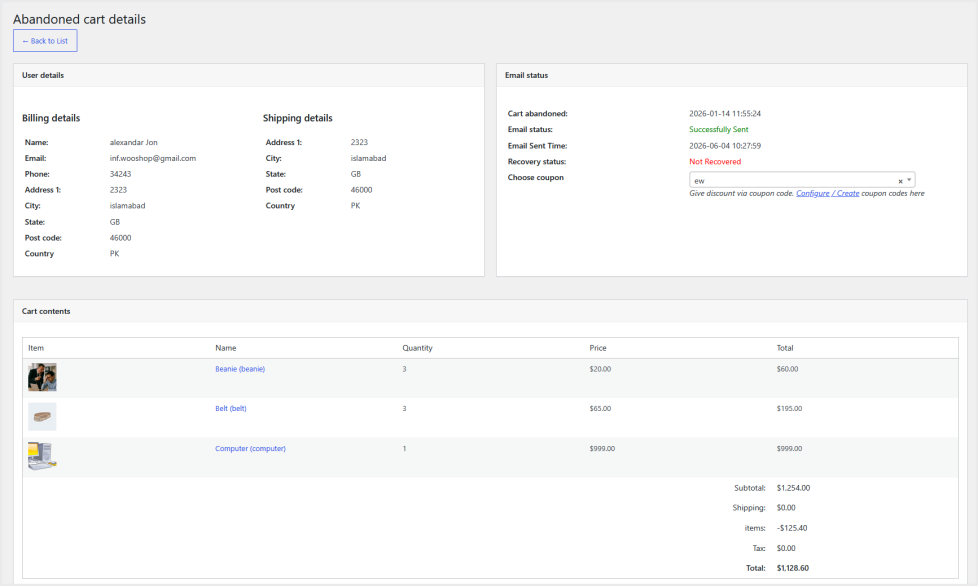Image resolution: width=978 pixels, height=586 pixels.
Task: Open the Configure / Create coupon link
Action: [x=828, y=194]
